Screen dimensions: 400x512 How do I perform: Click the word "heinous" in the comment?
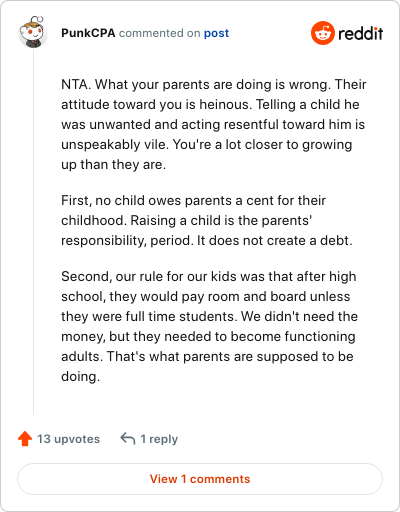tap(224, 104)
